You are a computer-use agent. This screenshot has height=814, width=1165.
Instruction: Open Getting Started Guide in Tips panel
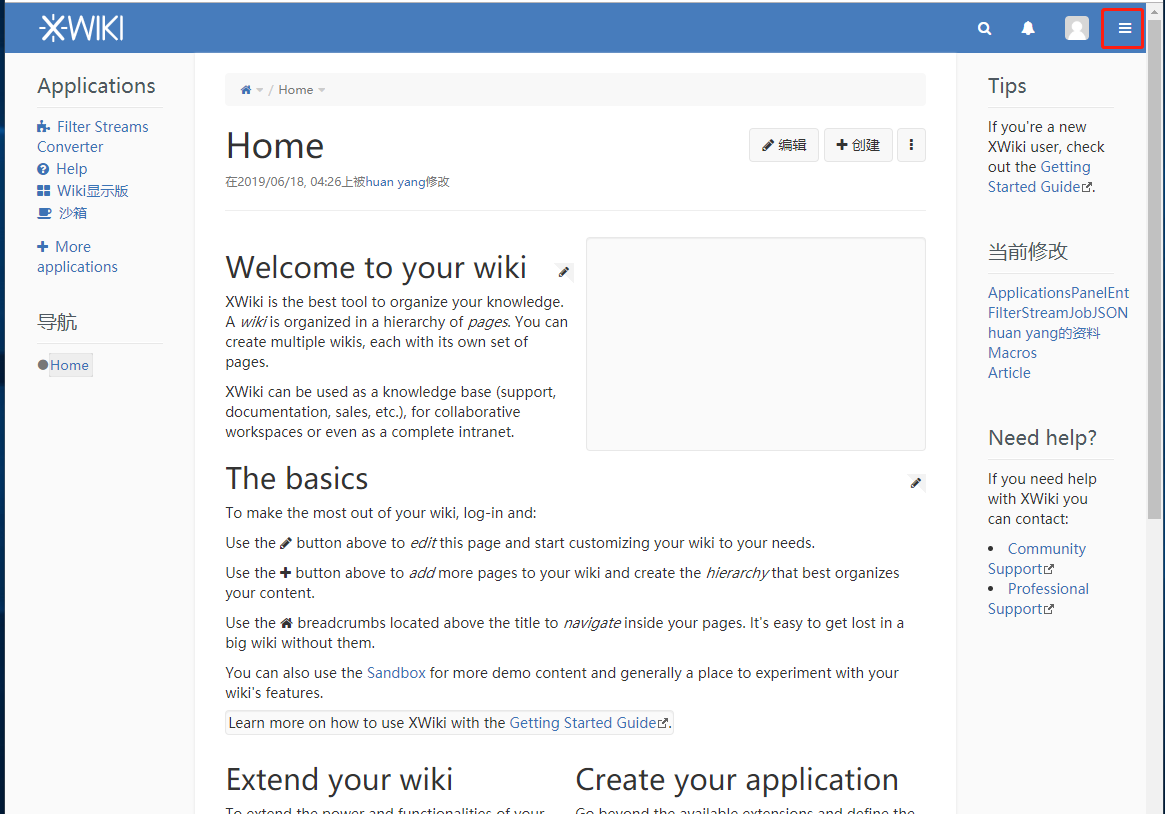1039,177
